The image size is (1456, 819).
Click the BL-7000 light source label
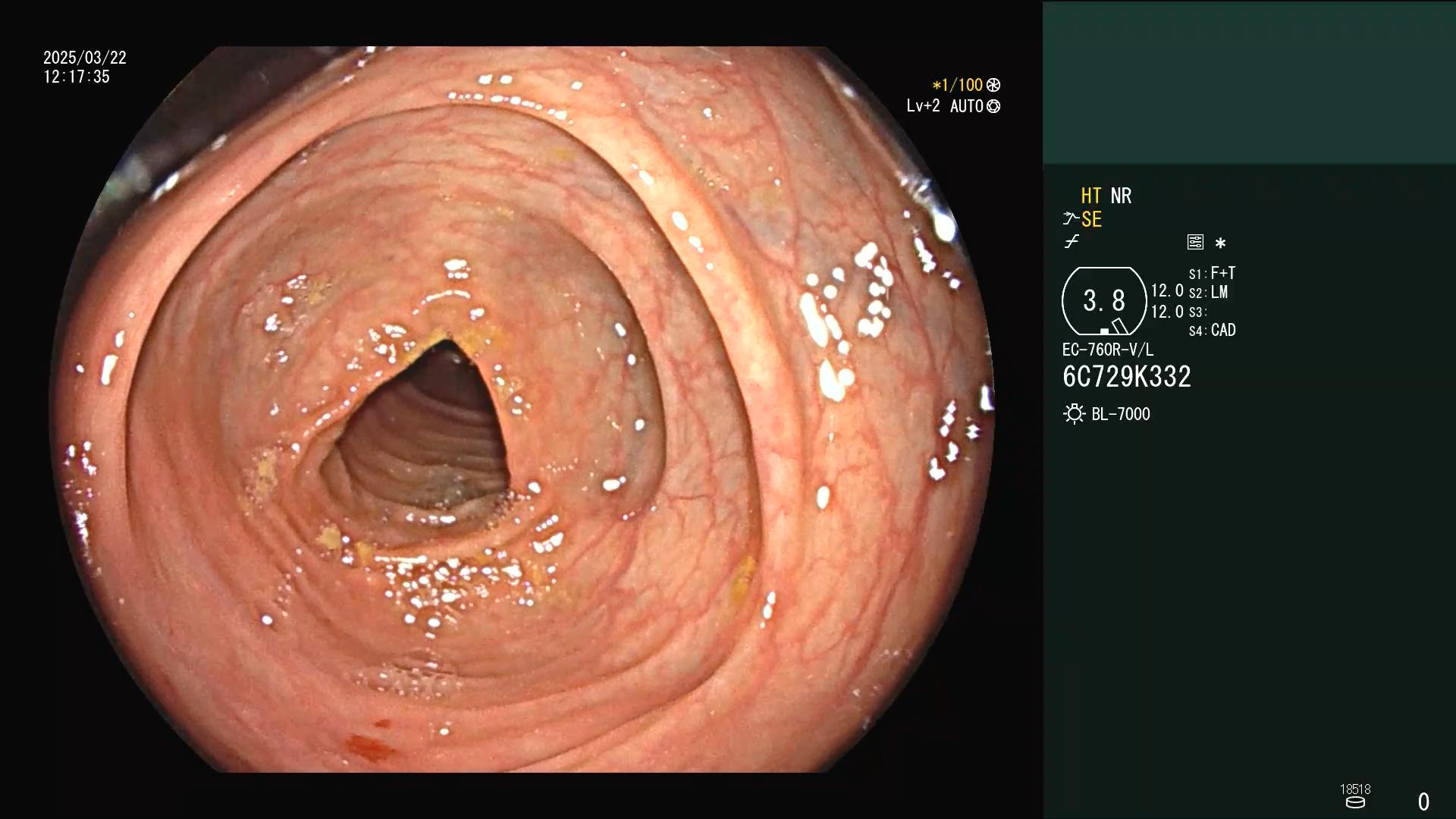tap(1121, 414)
